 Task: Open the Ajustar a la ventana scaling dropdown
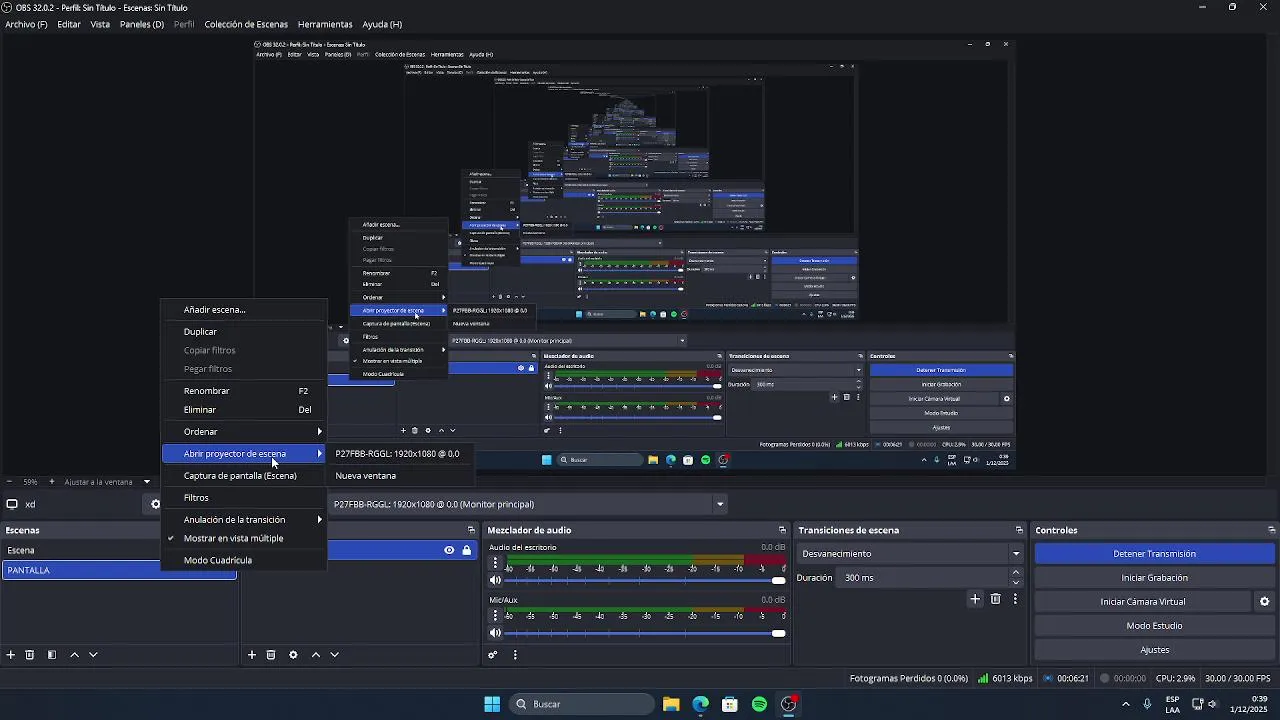click(107, 482)
